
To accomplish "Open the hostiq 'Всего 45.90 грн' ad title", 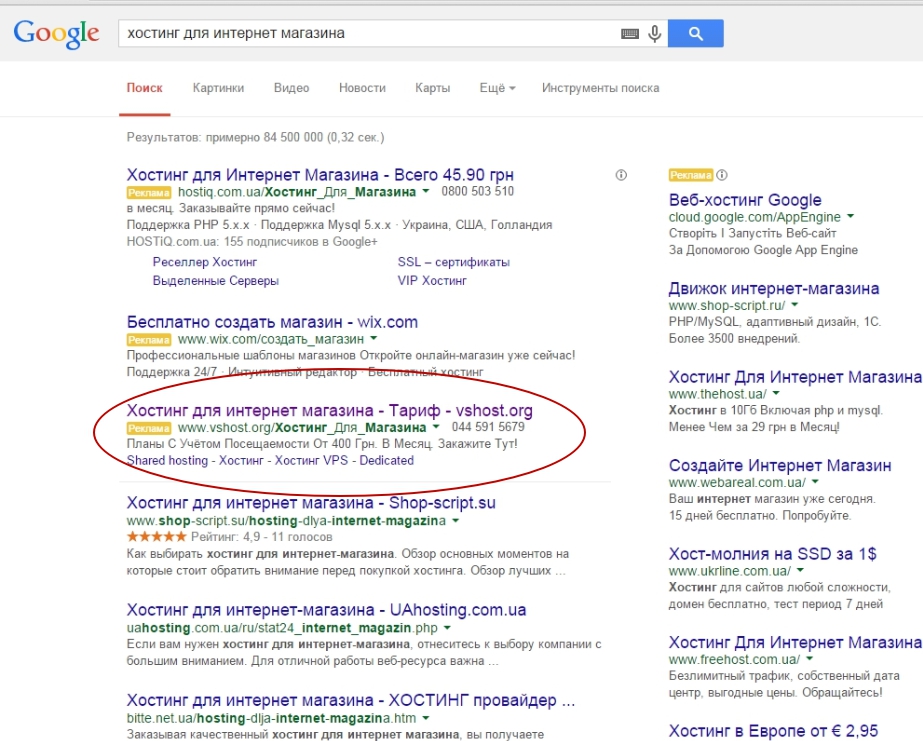I will coord(320,175).
